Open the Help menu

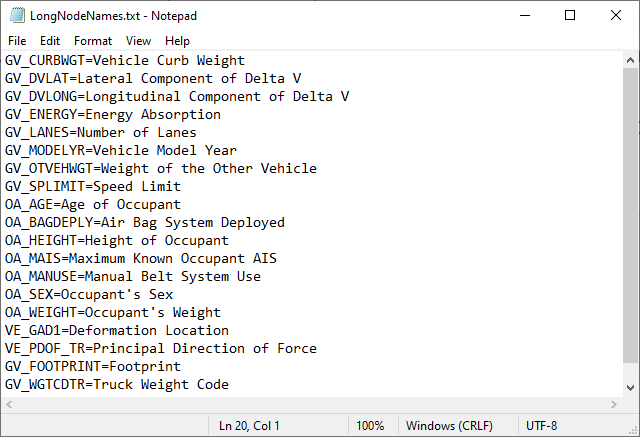(177, 41)
